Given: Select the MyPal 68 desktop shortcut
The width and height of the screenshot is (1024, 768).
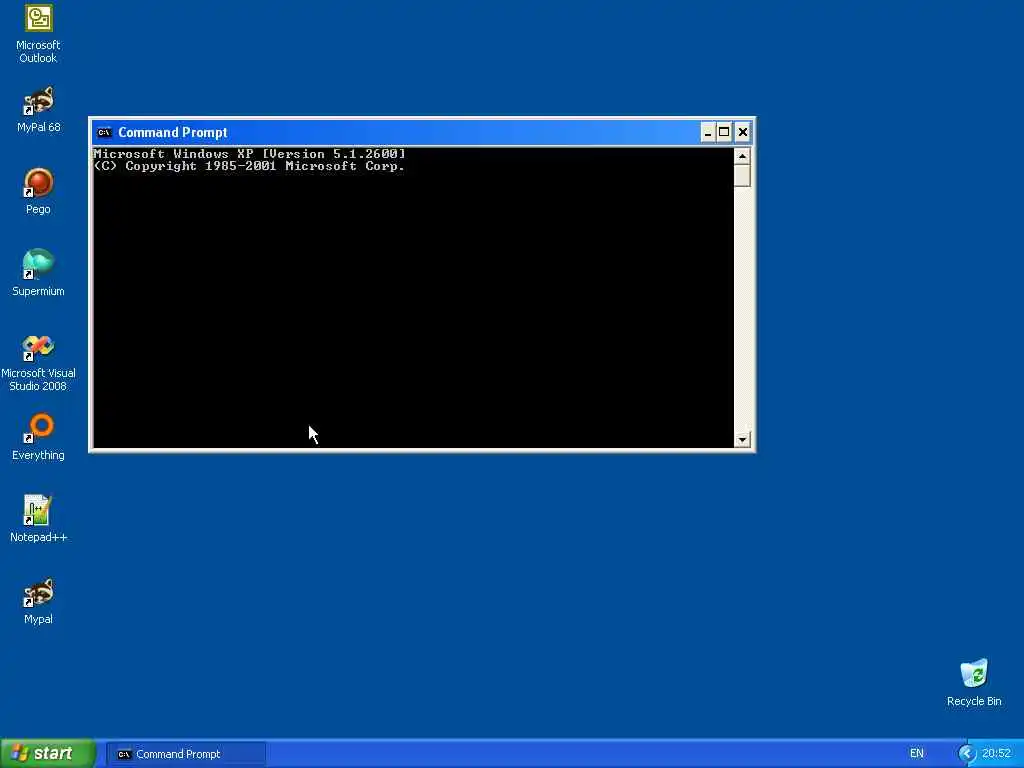Looking at the screenshot, I should (x=39, y=110).
